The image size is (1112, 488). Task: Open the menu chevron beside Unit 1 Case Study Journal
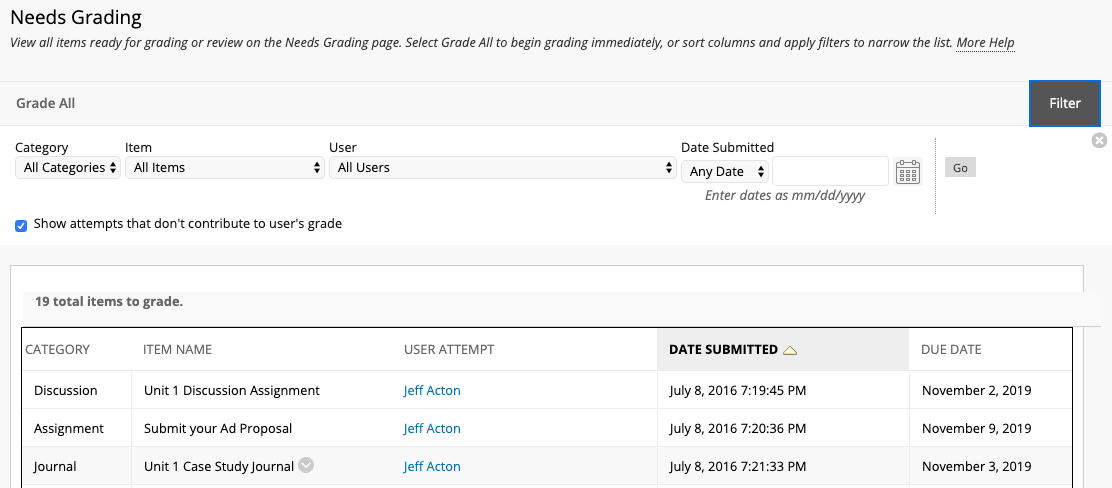click(x=306, y=465)
